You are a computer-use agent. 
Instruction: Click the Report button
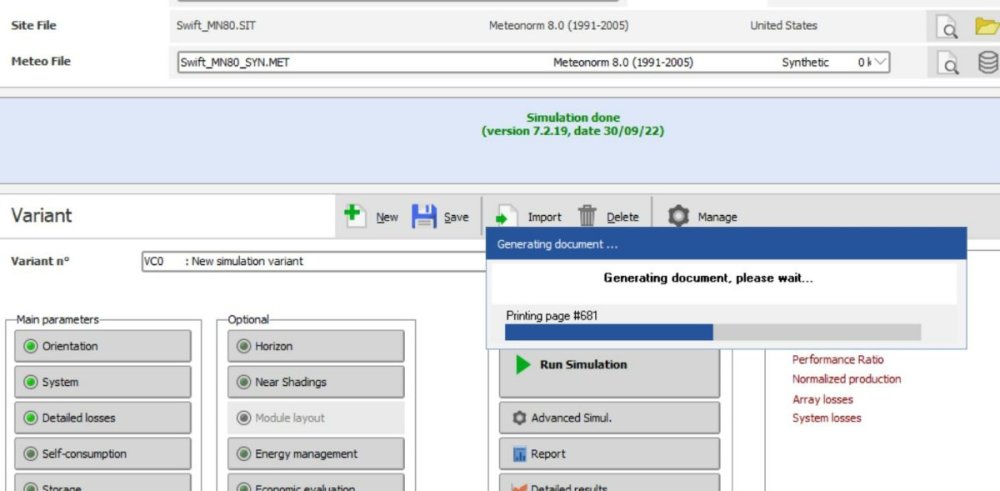[609, 454]
